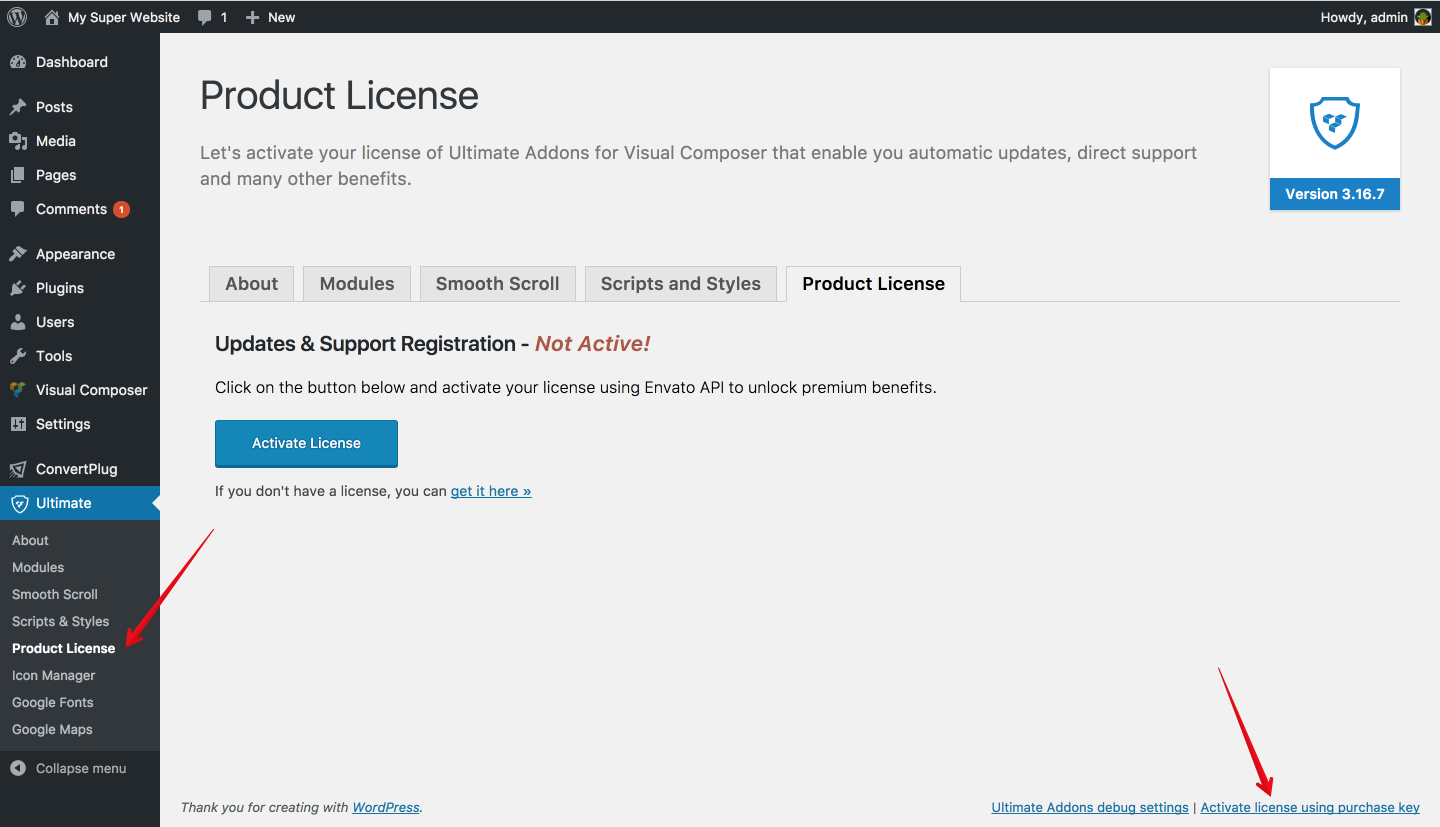Open the WordPress footer link
Viewport: 1440px width, 827px height.
(386, 807)
